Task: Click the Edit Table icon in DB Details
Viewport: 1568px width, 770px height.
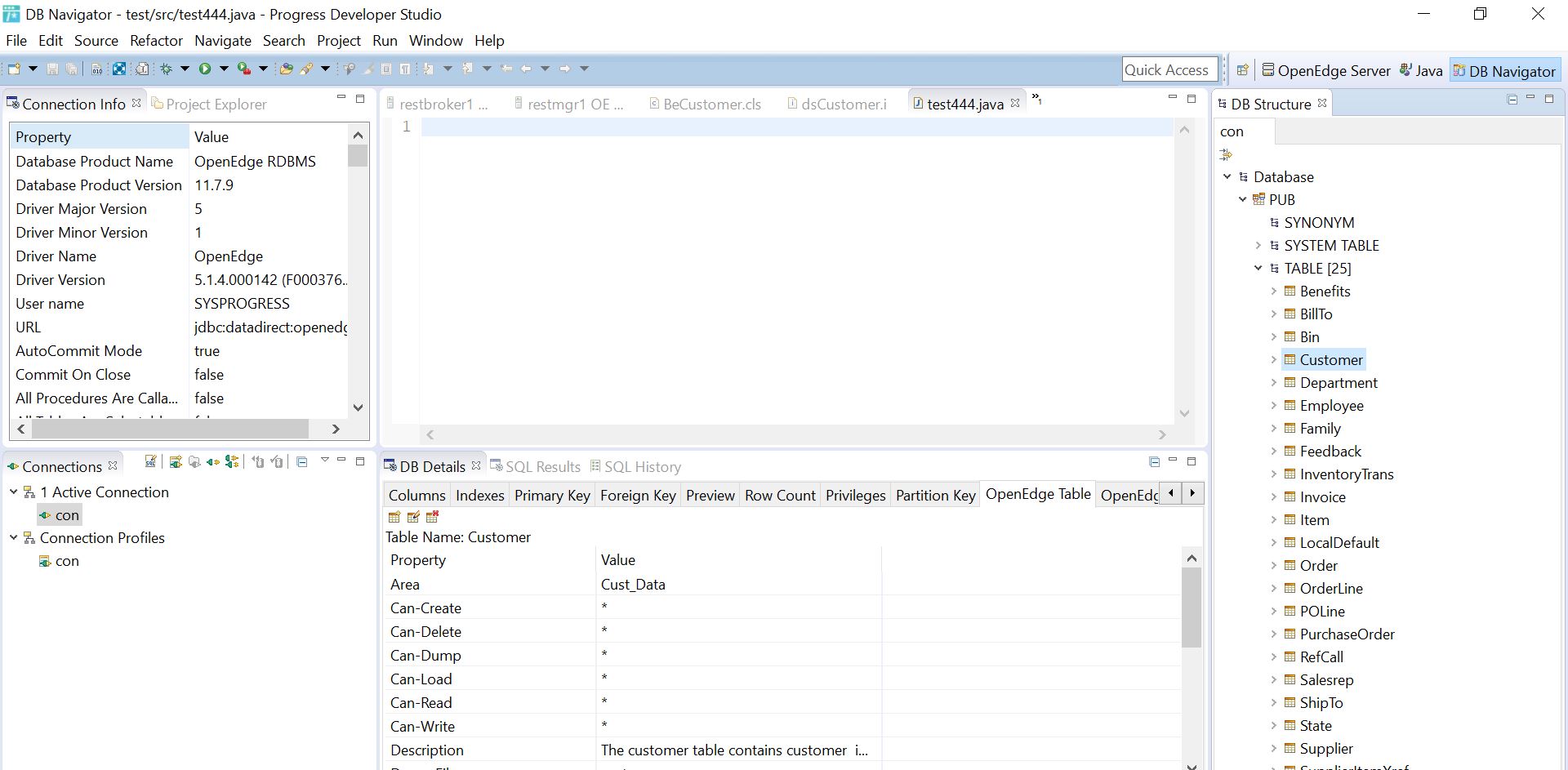Action: coord(414,518)
